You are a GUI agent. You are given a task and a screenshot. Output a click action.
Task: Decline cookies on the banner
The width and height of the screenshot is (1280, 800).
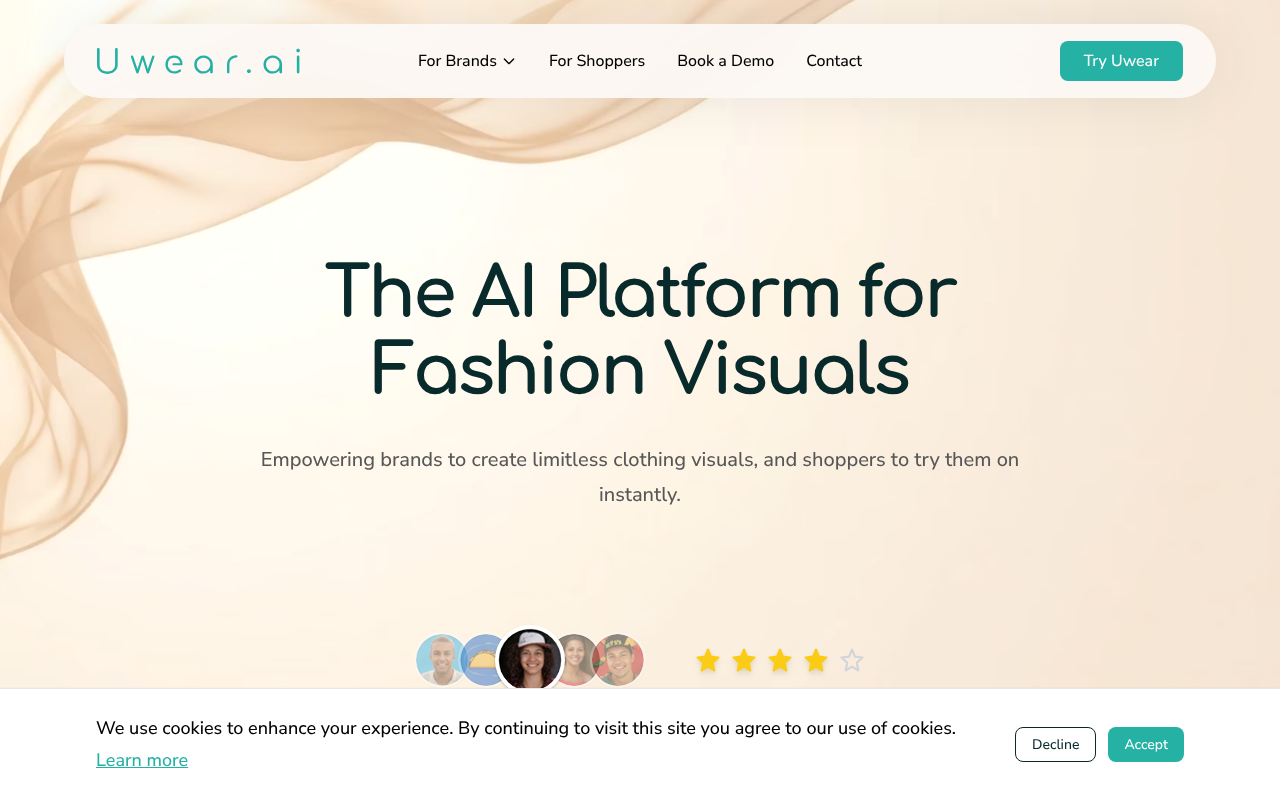[x=1055, y=744]
